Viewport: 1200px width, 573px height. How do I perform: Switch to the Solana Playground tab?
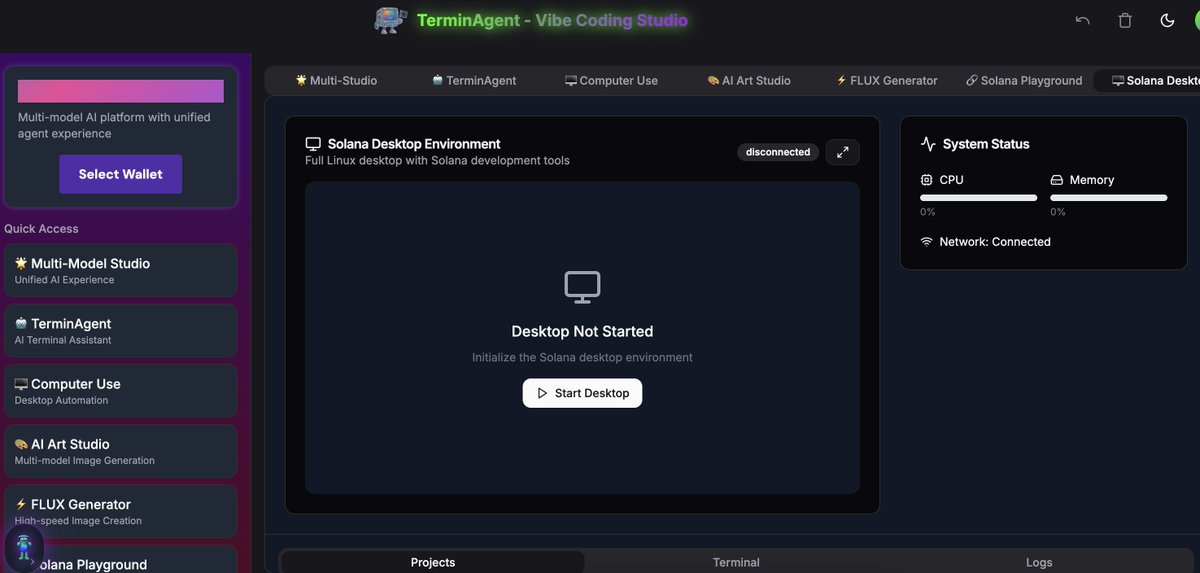[1024, 80]
